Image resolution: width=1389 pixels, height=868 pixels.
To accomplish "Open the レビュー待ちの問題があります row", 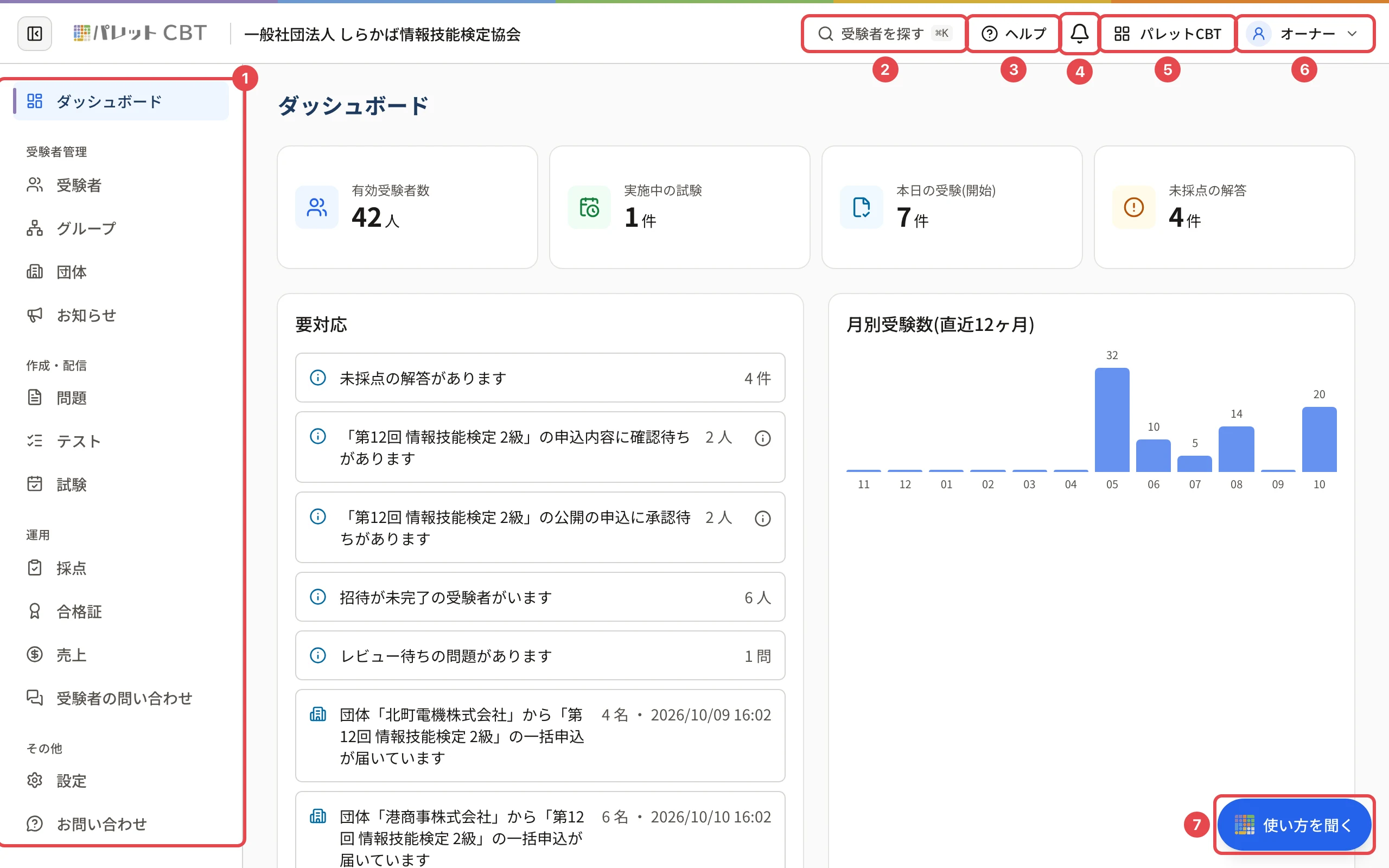I will pos(540,655).
